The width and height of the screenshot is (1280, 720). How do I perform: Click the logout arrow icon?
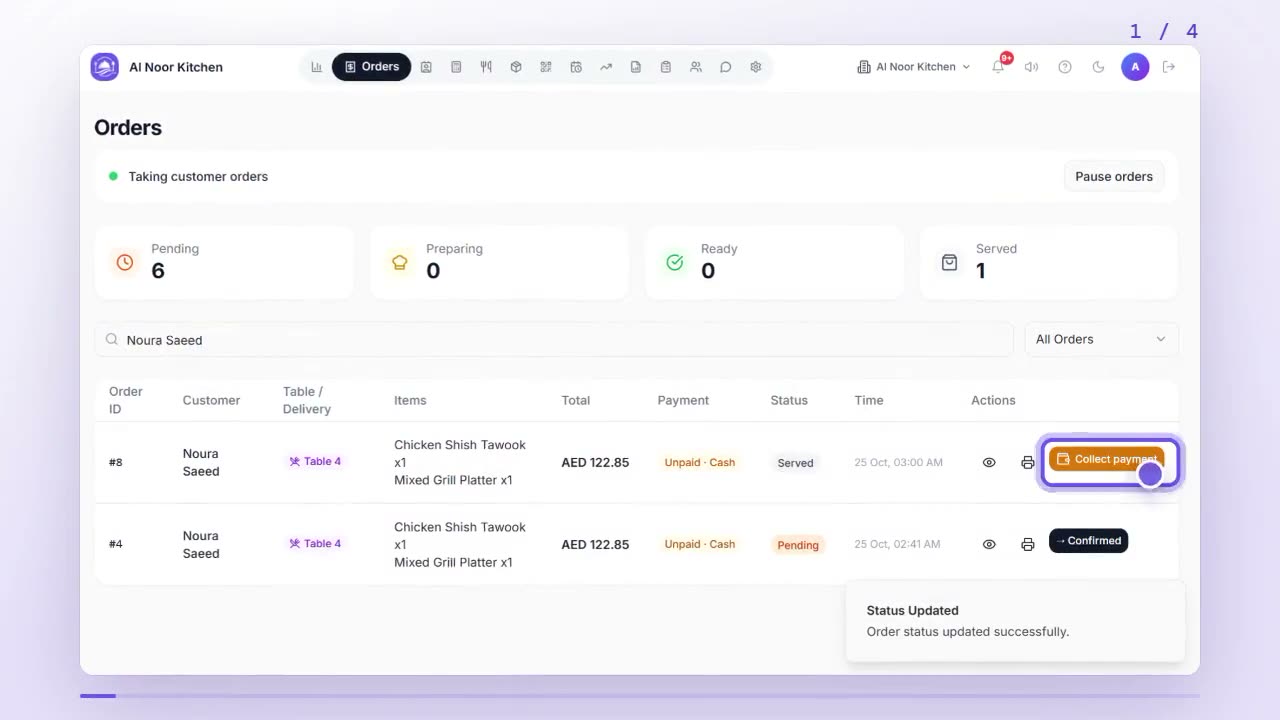[1169, 67]
